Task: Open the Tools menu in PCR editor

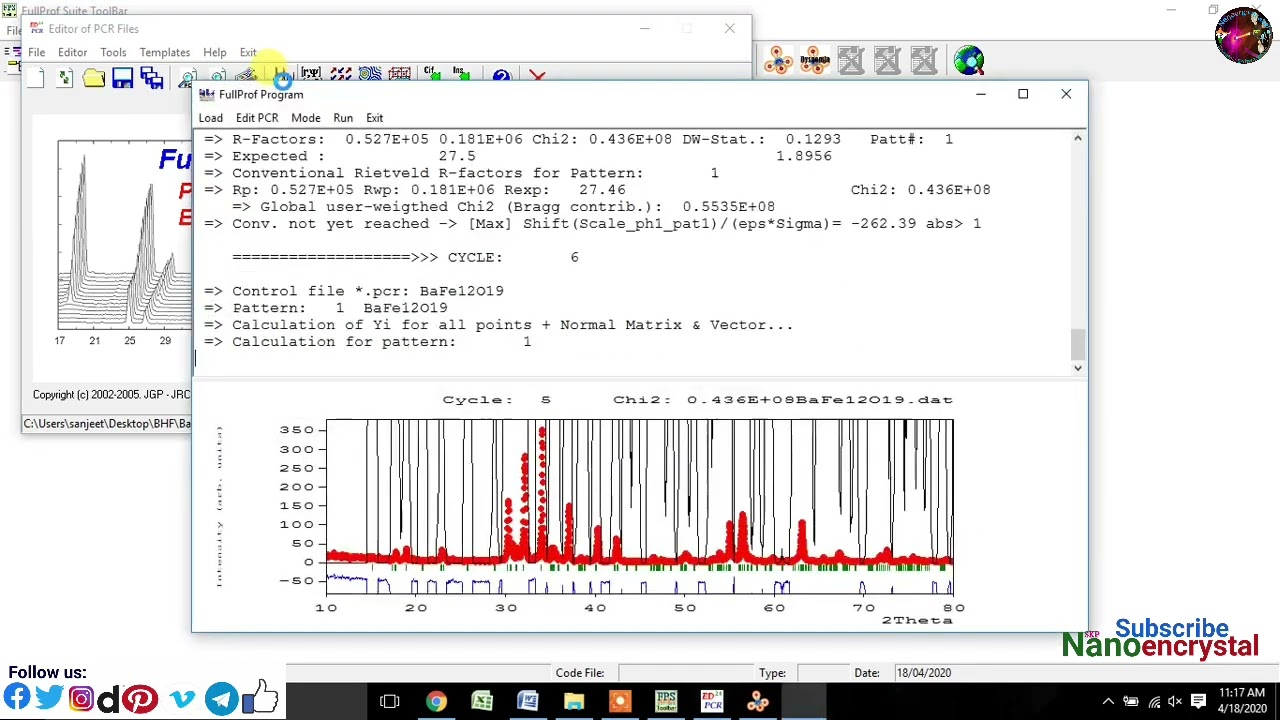Action: [x=113, y=52]
